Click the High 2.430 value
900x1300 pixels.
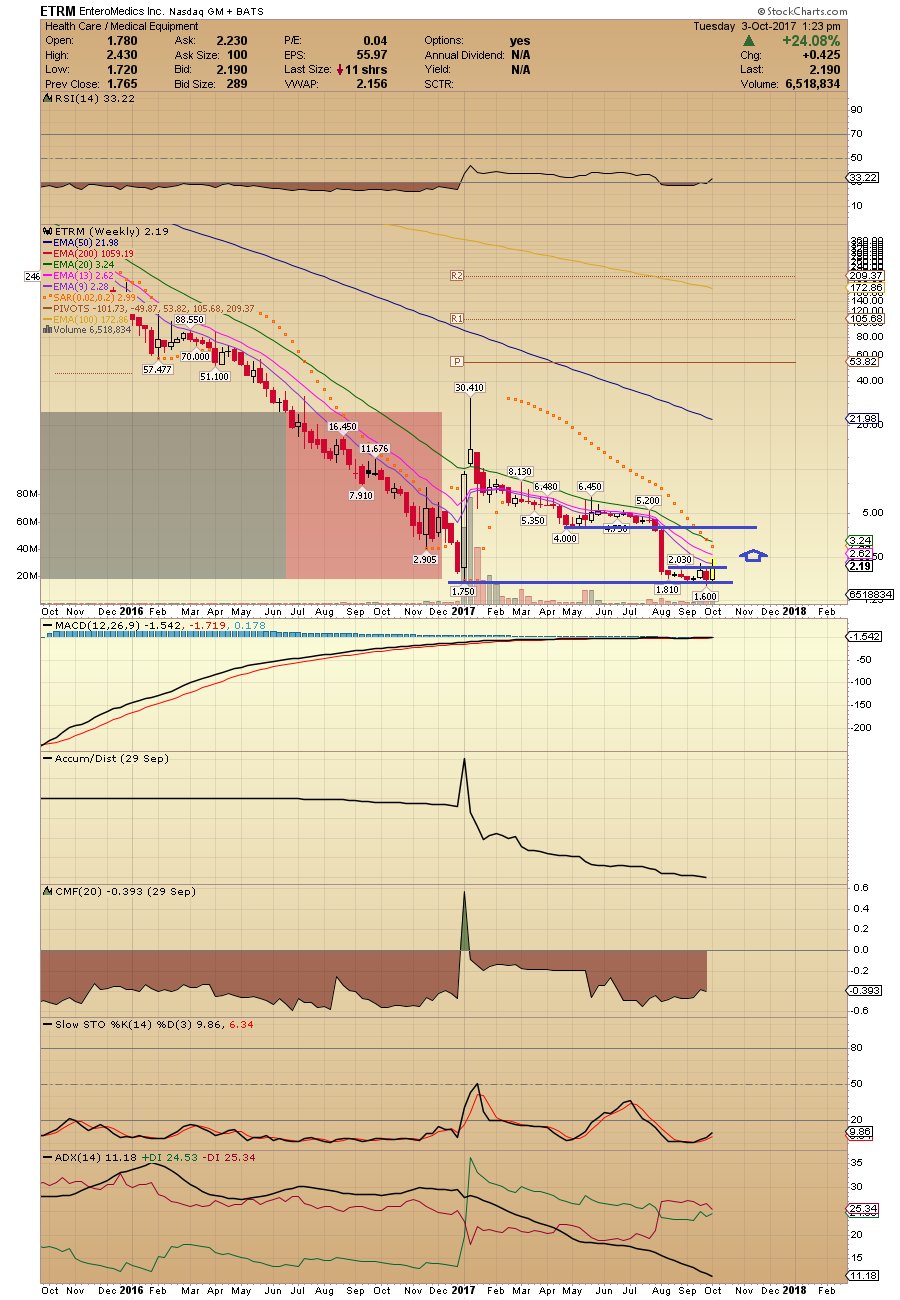122,55
